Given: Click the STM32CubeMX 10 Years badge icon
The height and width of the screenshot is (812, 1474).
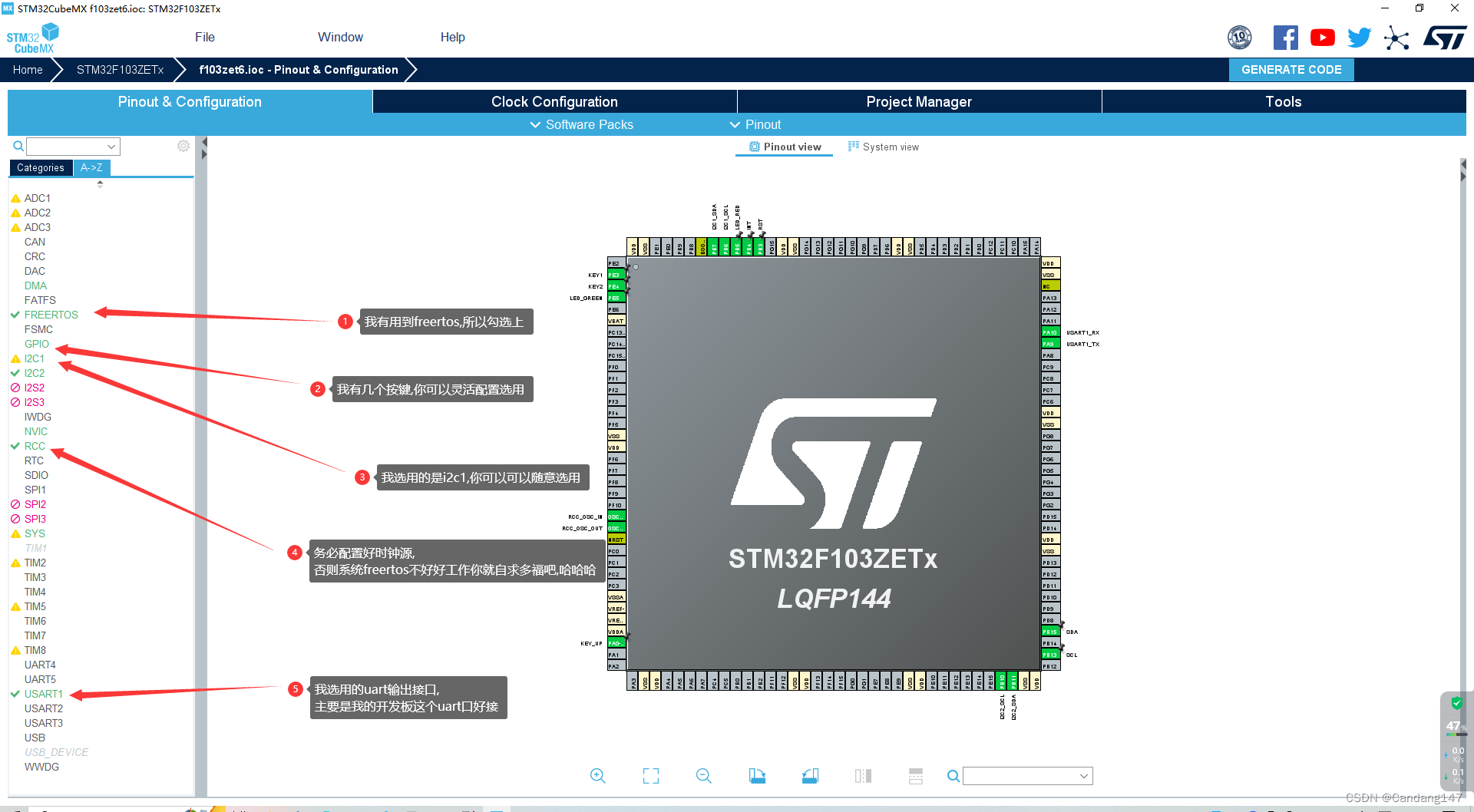Looking at the screenshot, I should tap(1240, 37).
